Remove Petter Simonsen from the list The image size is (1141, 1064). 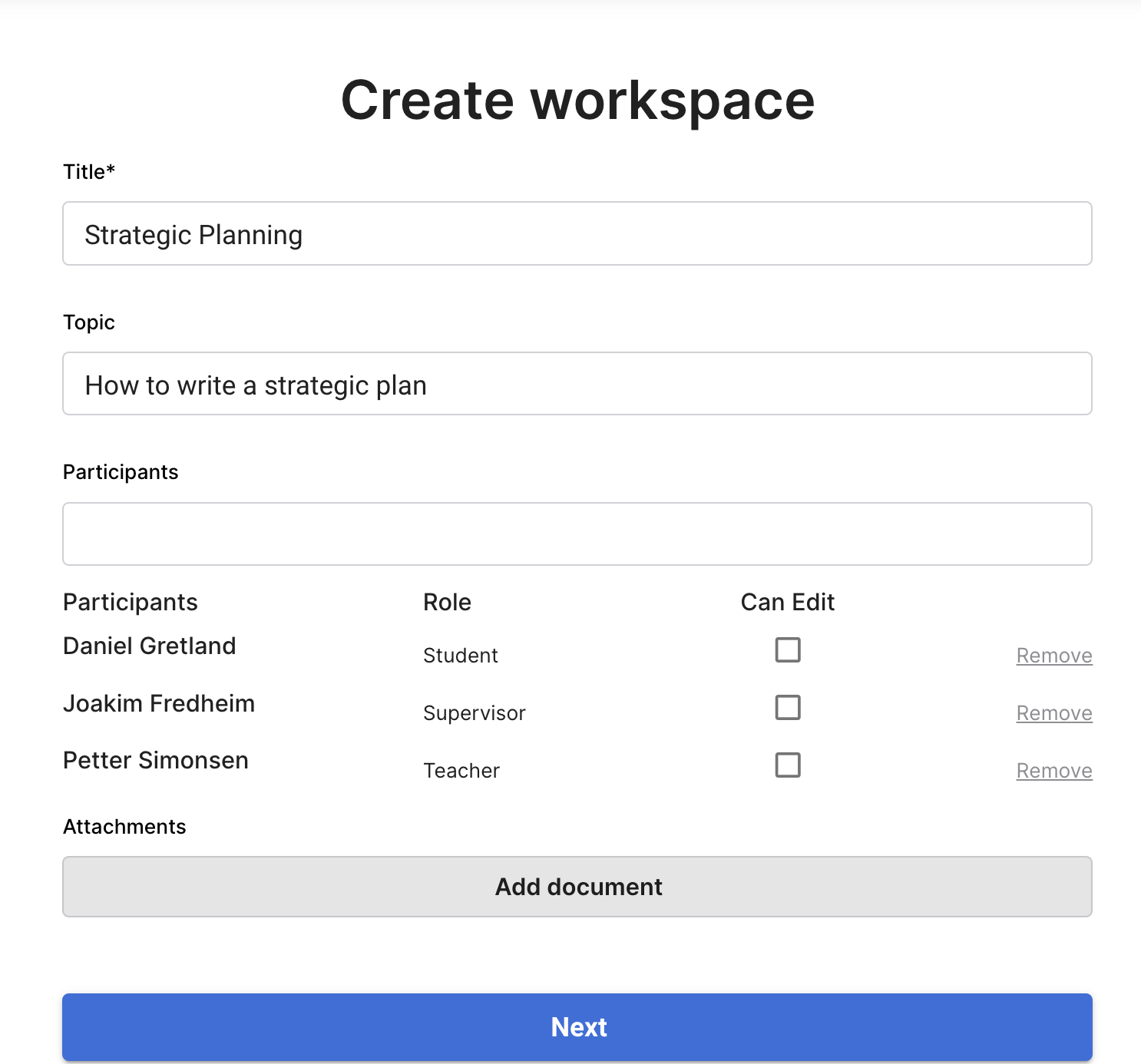coord(1053,771)
